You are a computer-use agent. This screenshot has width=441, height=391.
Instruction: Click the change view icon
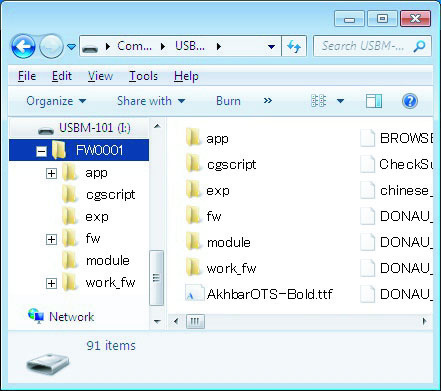pyautogui.click(x=318, y=101)
